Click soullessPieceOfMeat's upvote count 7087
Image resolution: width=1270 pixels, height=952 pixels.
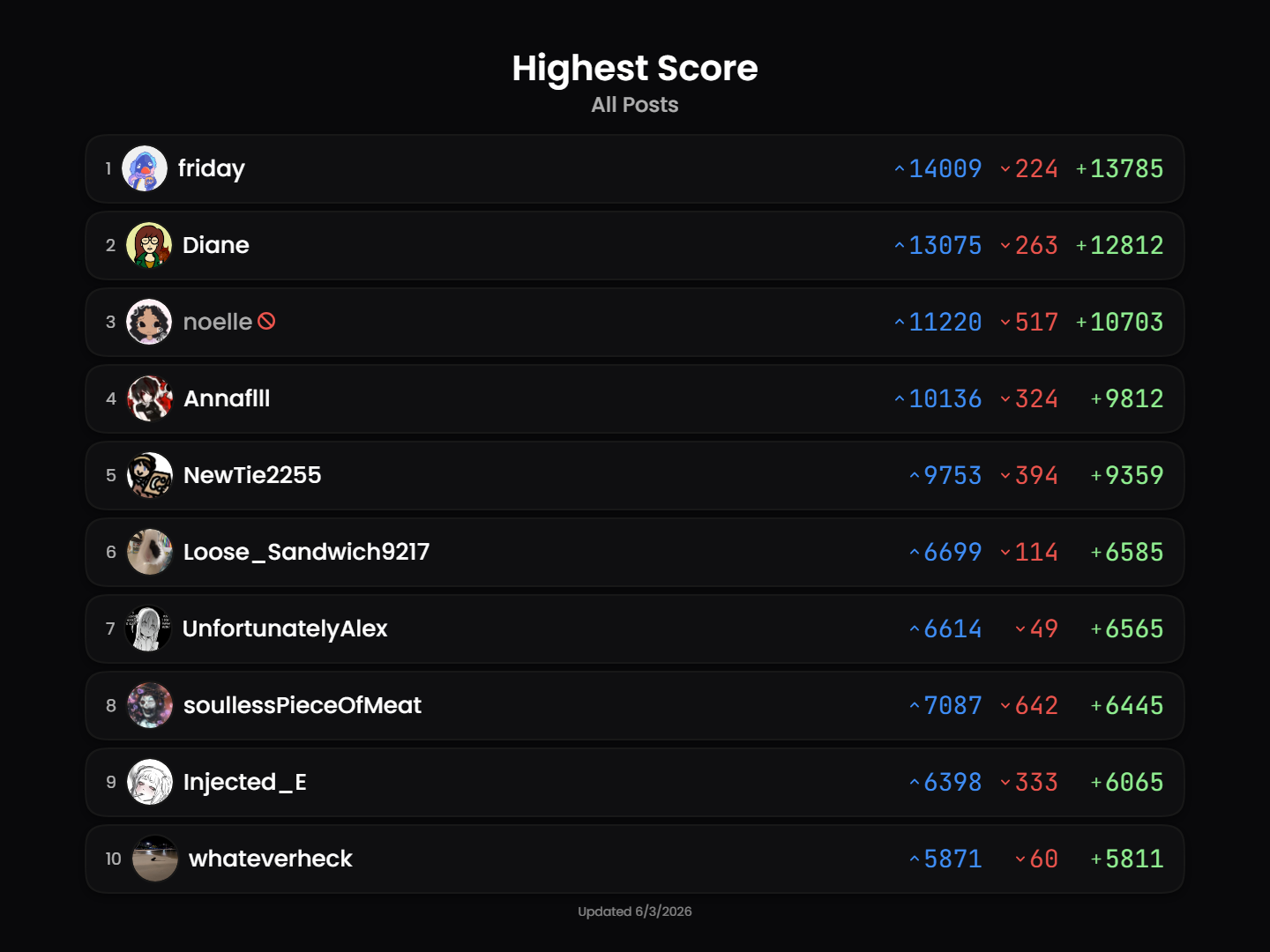point(945,705)
